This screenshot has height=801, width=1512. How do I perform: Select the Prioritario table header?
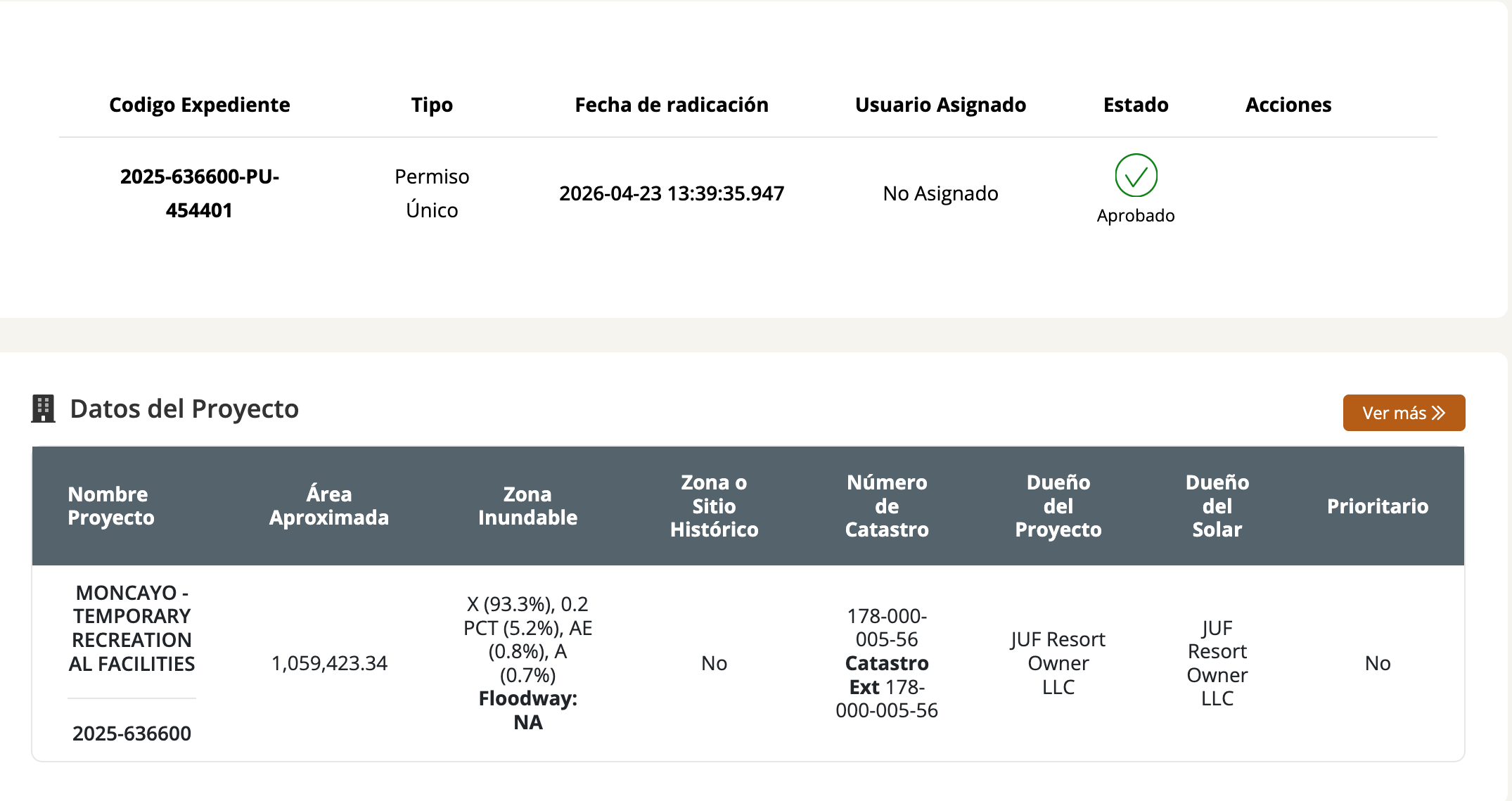[1378, 506]
